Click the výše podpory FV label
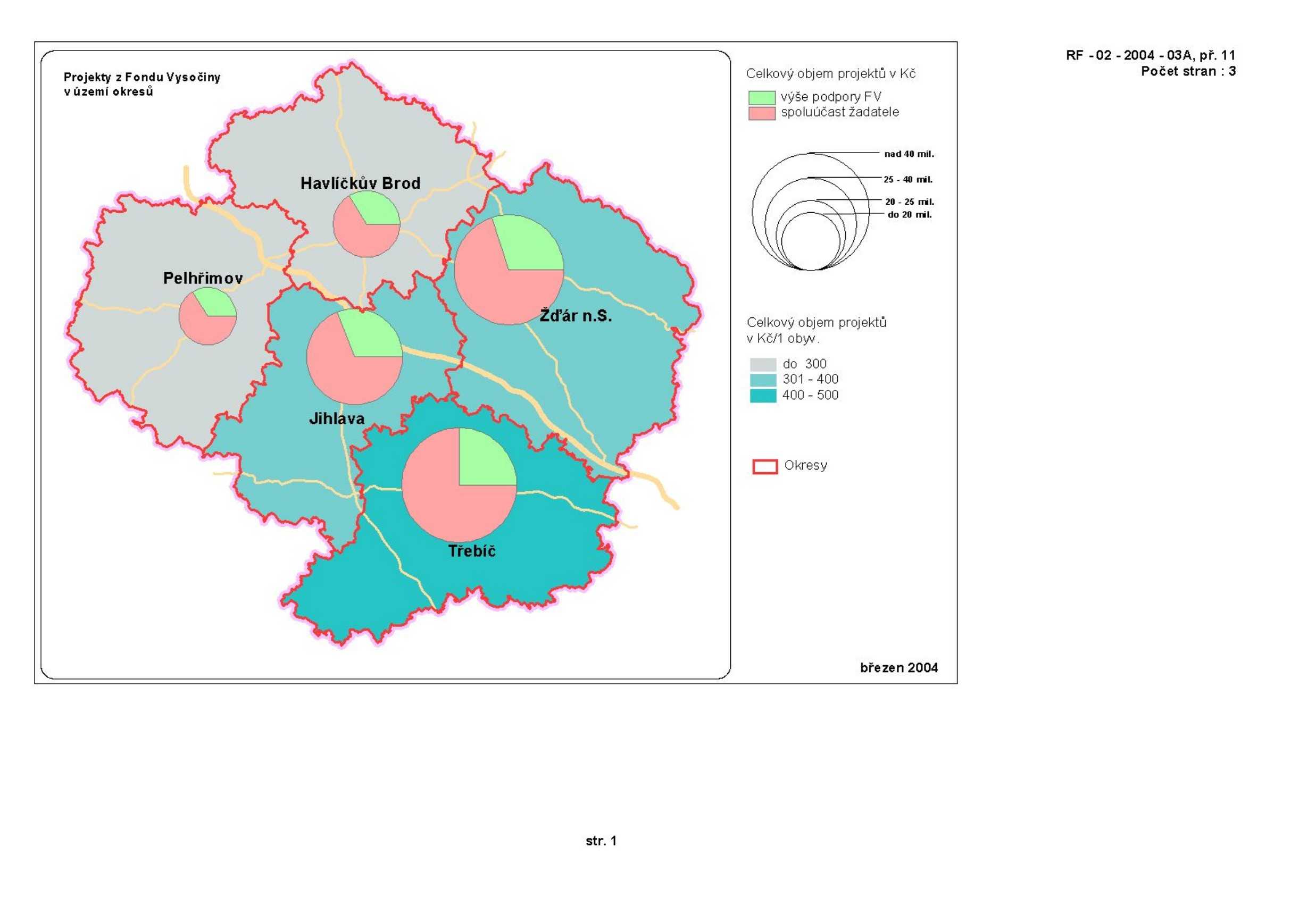The height and width of the screenshot is (922, 1316). pyautogui.click(x=831, y=97)
